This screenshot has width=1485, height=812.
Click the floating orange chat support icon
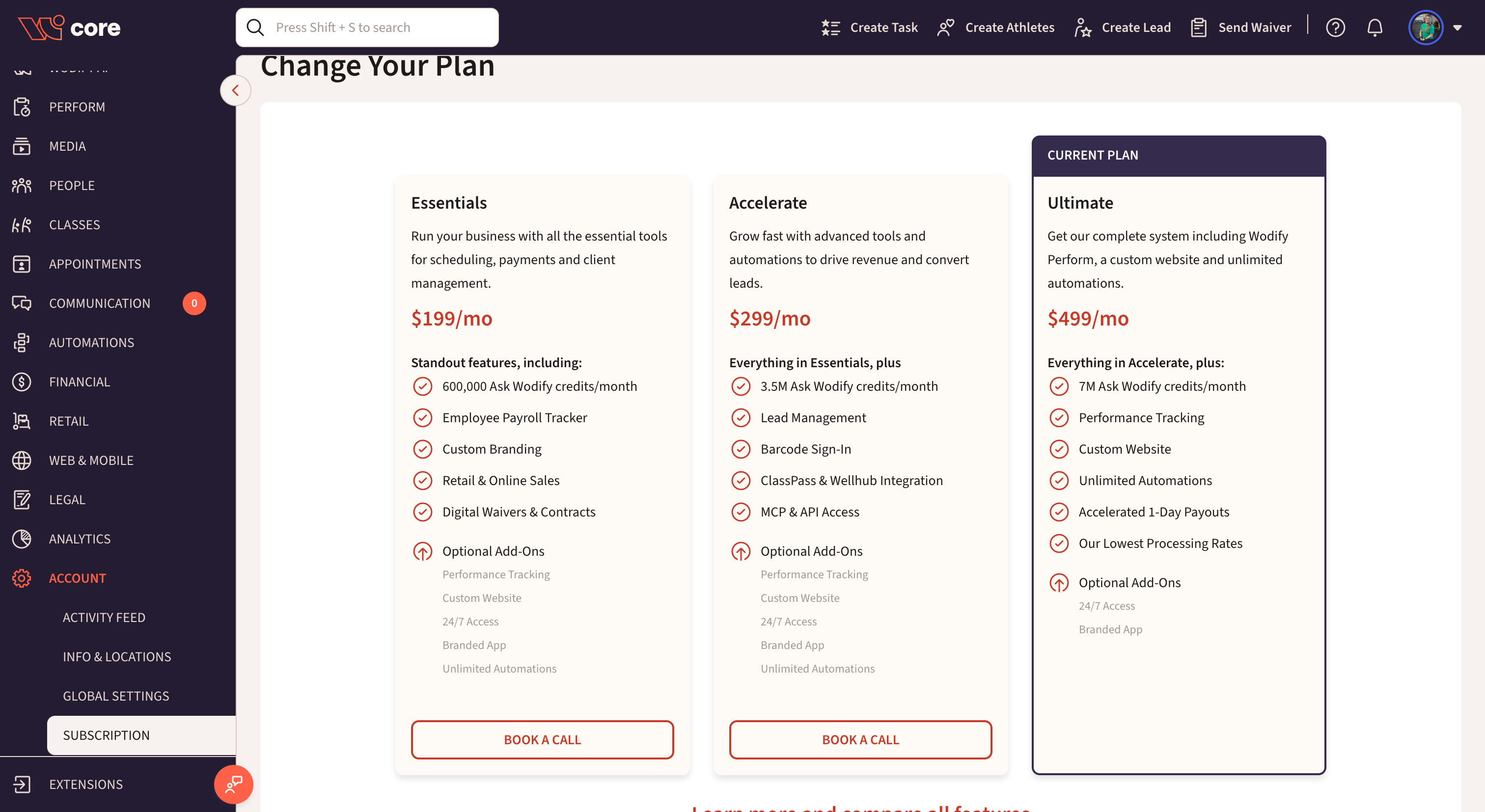pos(233,784)
